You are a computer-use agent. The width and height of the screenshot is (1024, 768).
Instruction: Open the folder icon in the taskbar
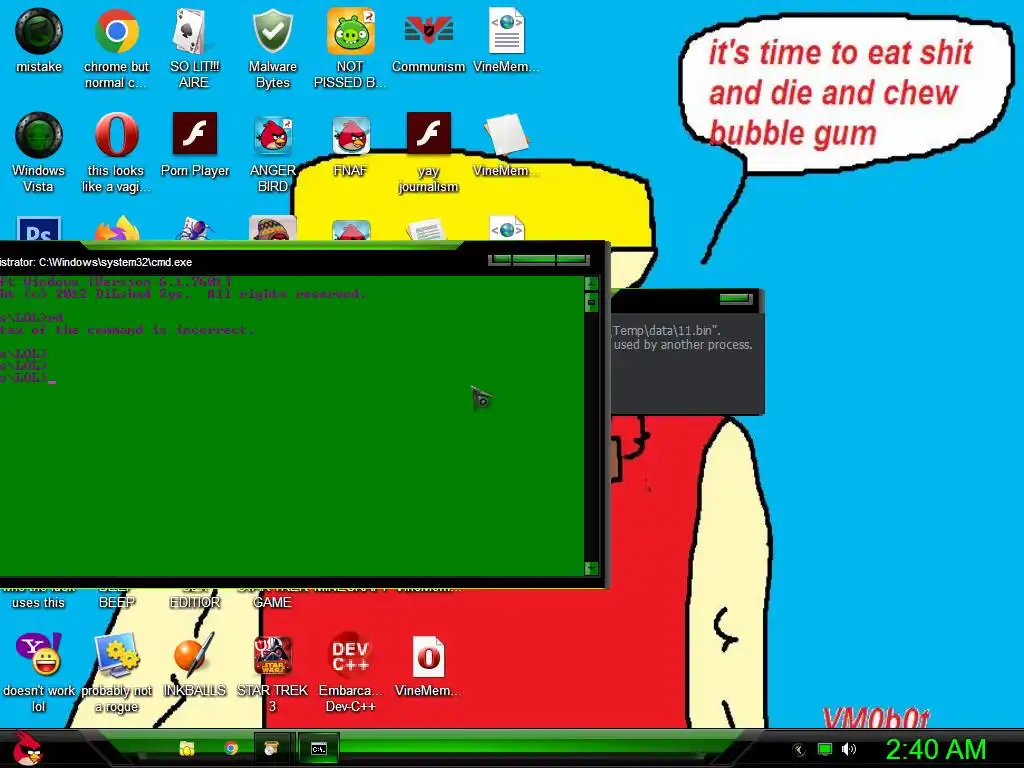point(187,748)
